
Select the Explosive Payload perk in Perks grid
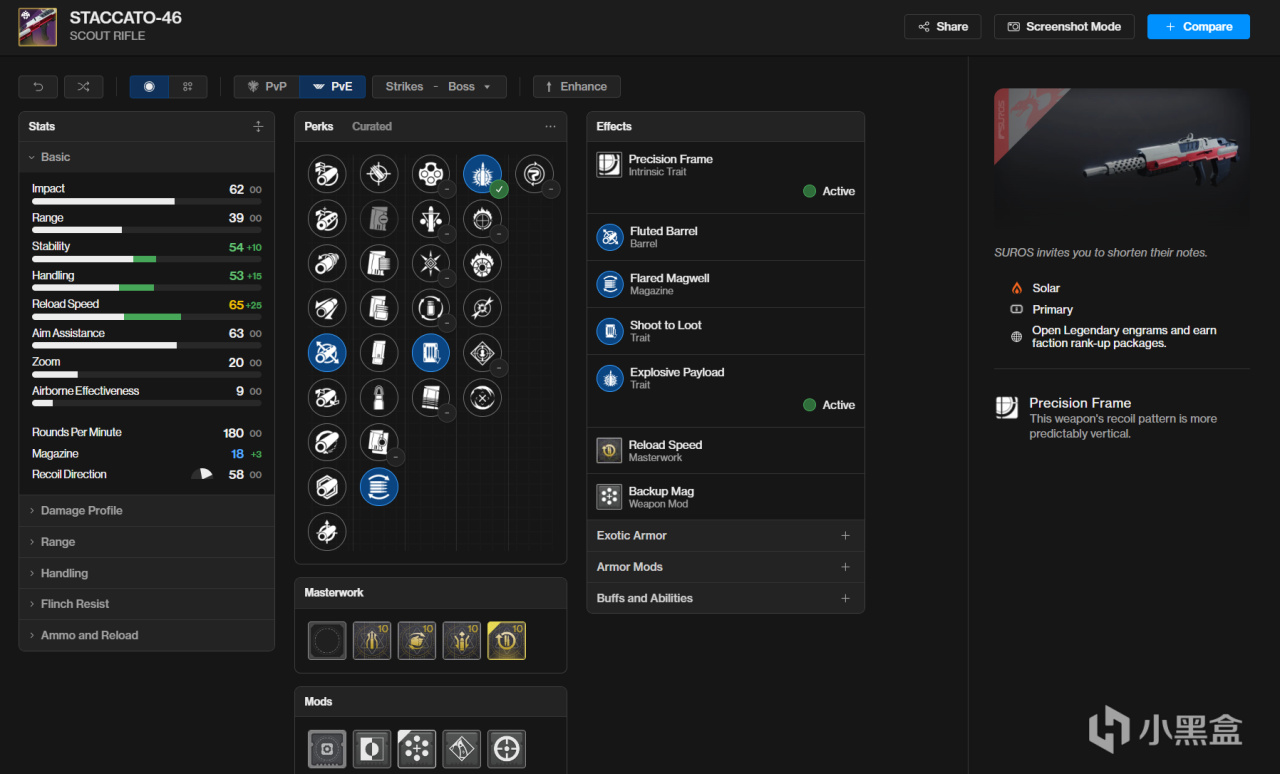click(x=483, y=174)
